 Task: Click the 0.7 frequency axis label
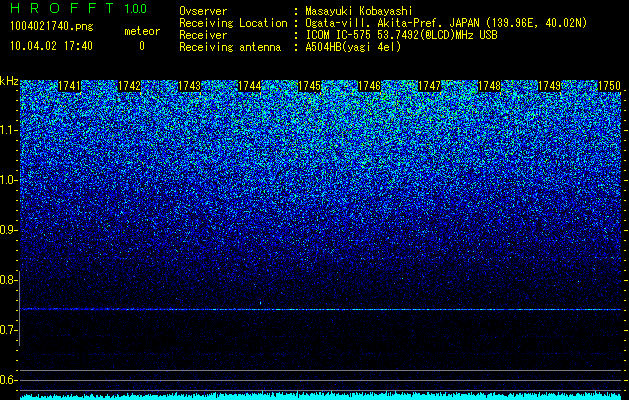(8, 330)
